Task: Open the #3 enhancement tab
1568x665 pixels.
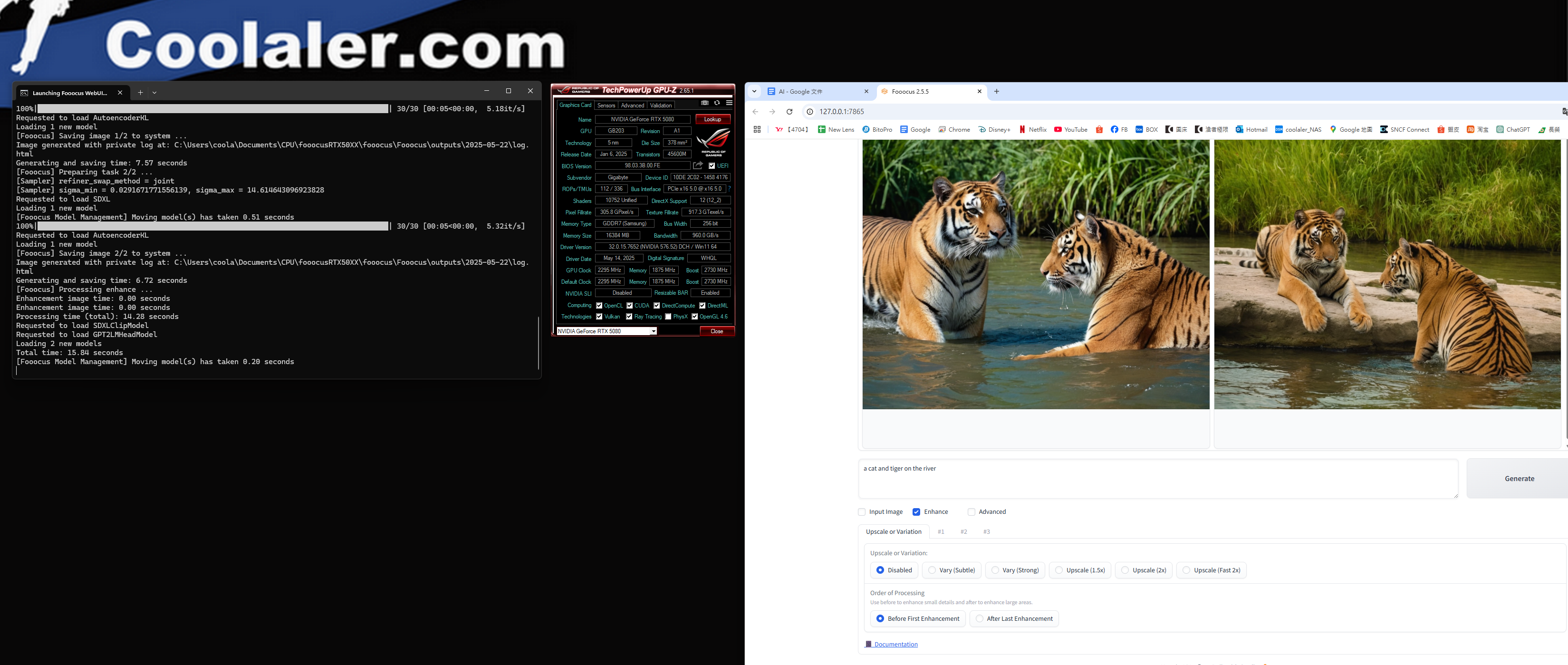Action: tap(987, 531)
